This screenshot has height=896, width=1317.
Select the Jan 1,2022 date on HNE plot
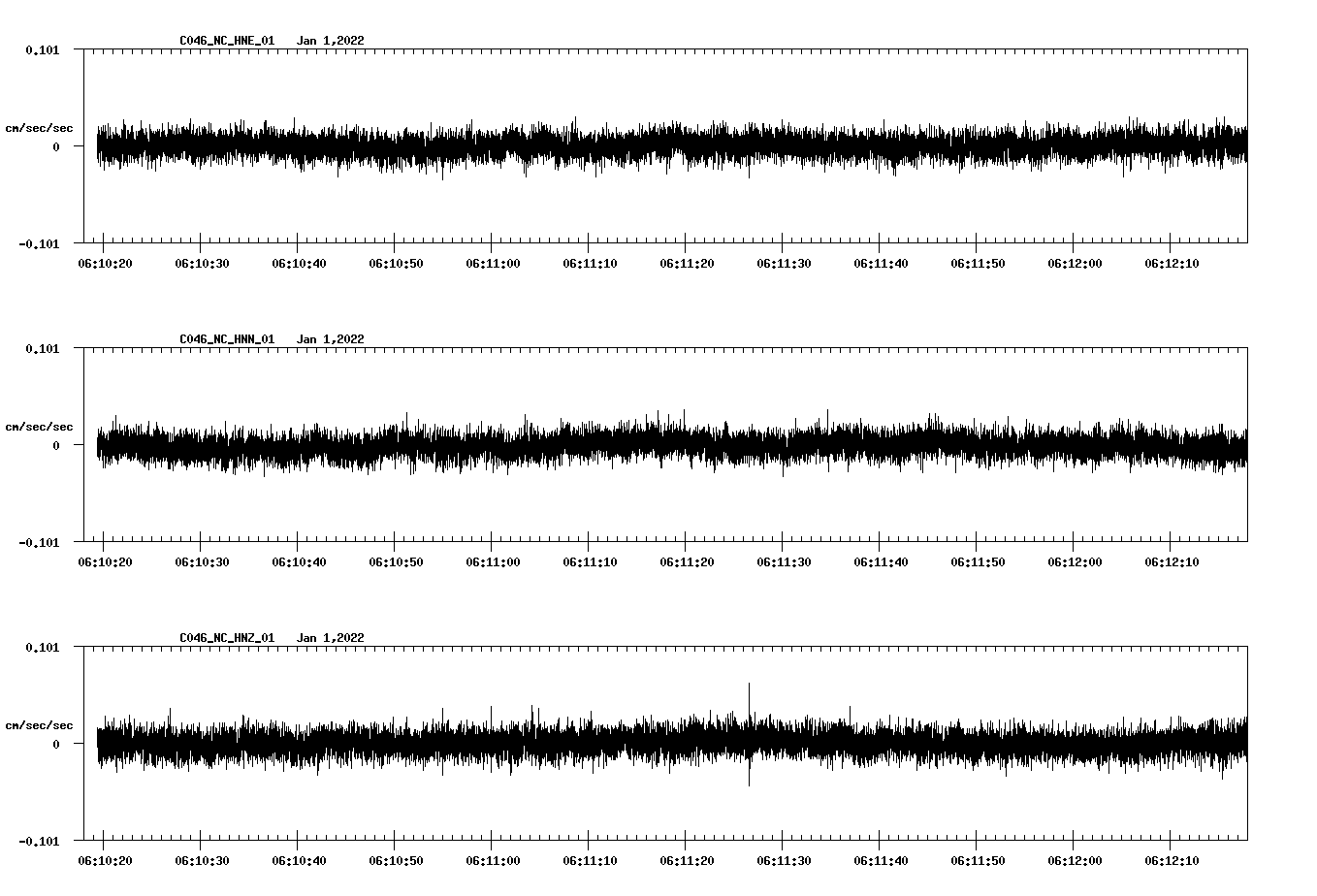pos(331,41)
